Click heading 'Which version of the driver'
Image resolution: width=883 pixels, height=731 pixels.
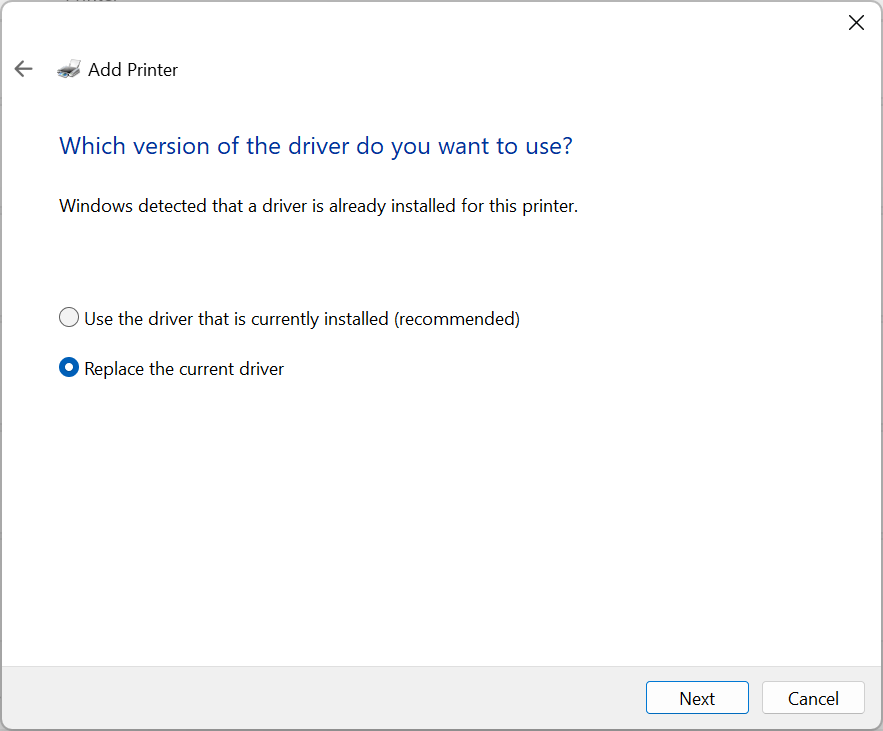(316, 146)
